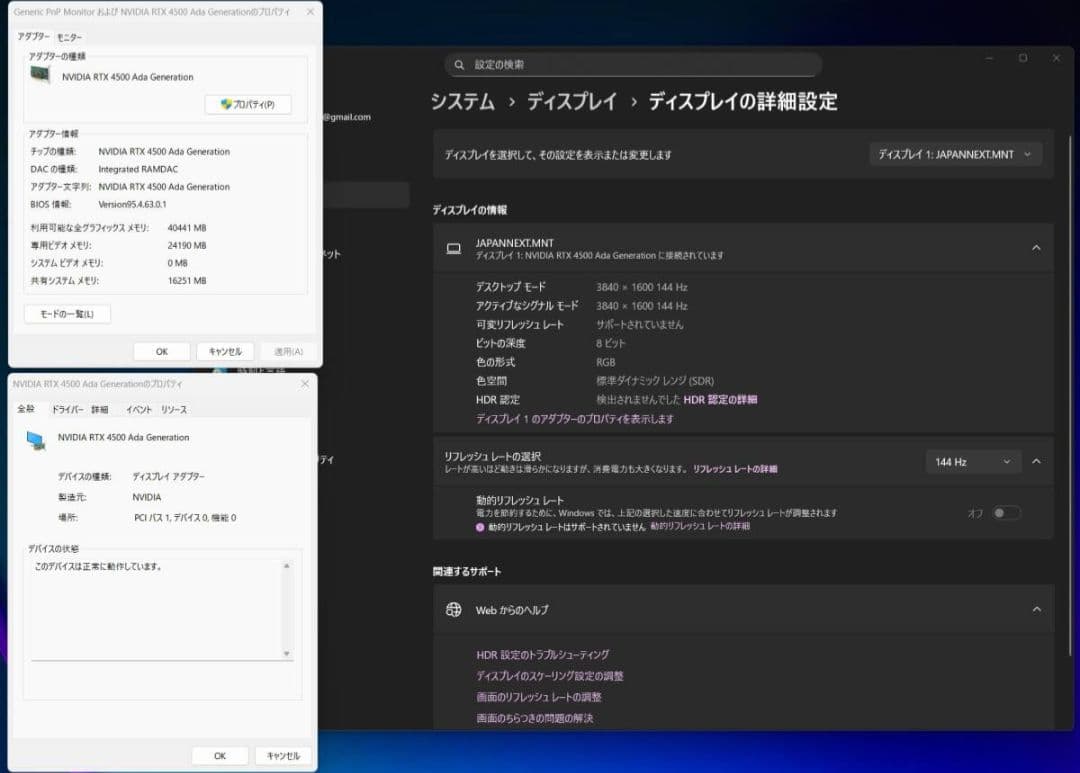Open the 144 Hz refresh rate dropdown
The width and height of the screenshot is (1080, 773).
[971, 461]
